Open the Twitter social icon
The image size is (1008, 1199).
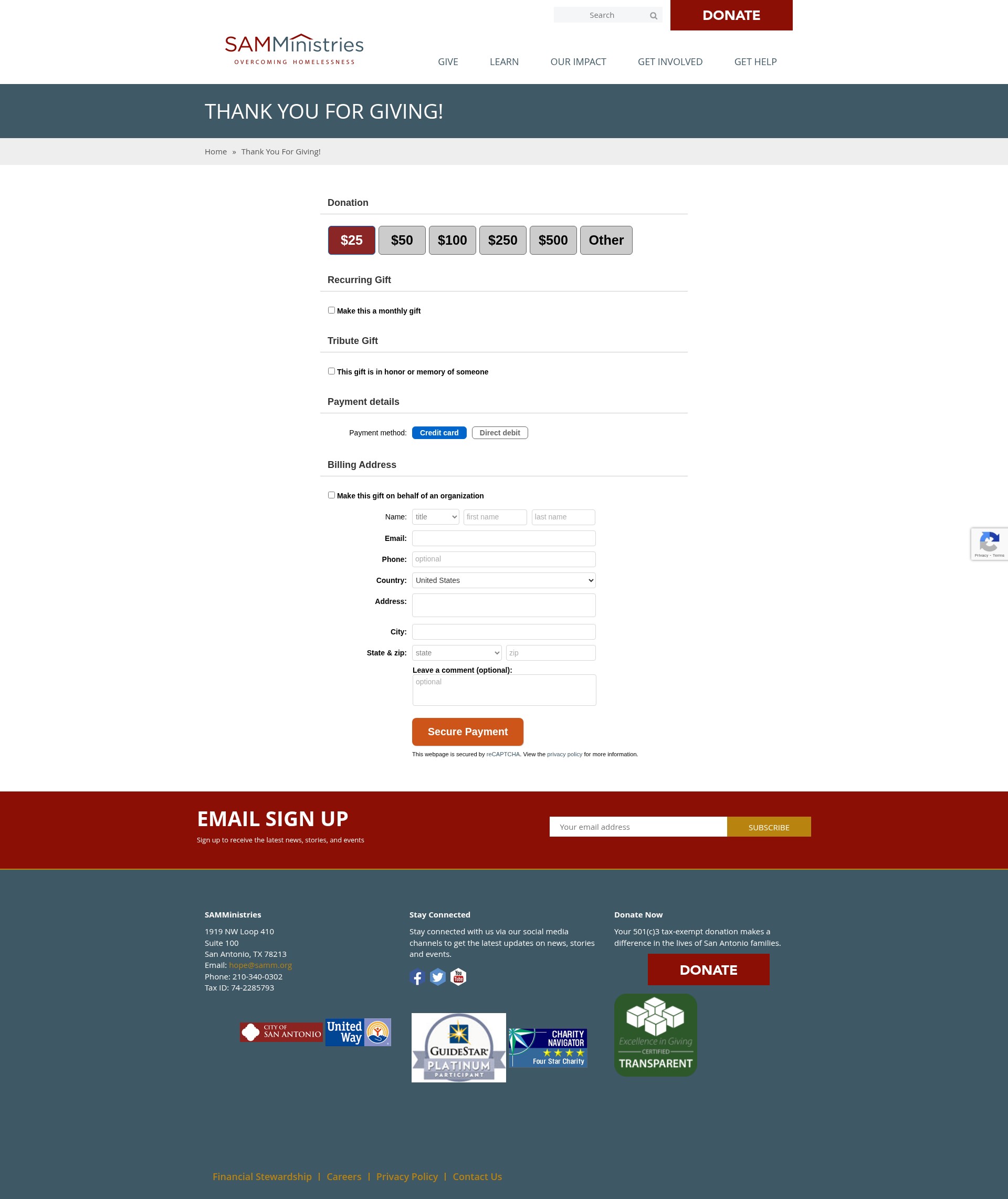pyautogui.click(x=438, y=977)
